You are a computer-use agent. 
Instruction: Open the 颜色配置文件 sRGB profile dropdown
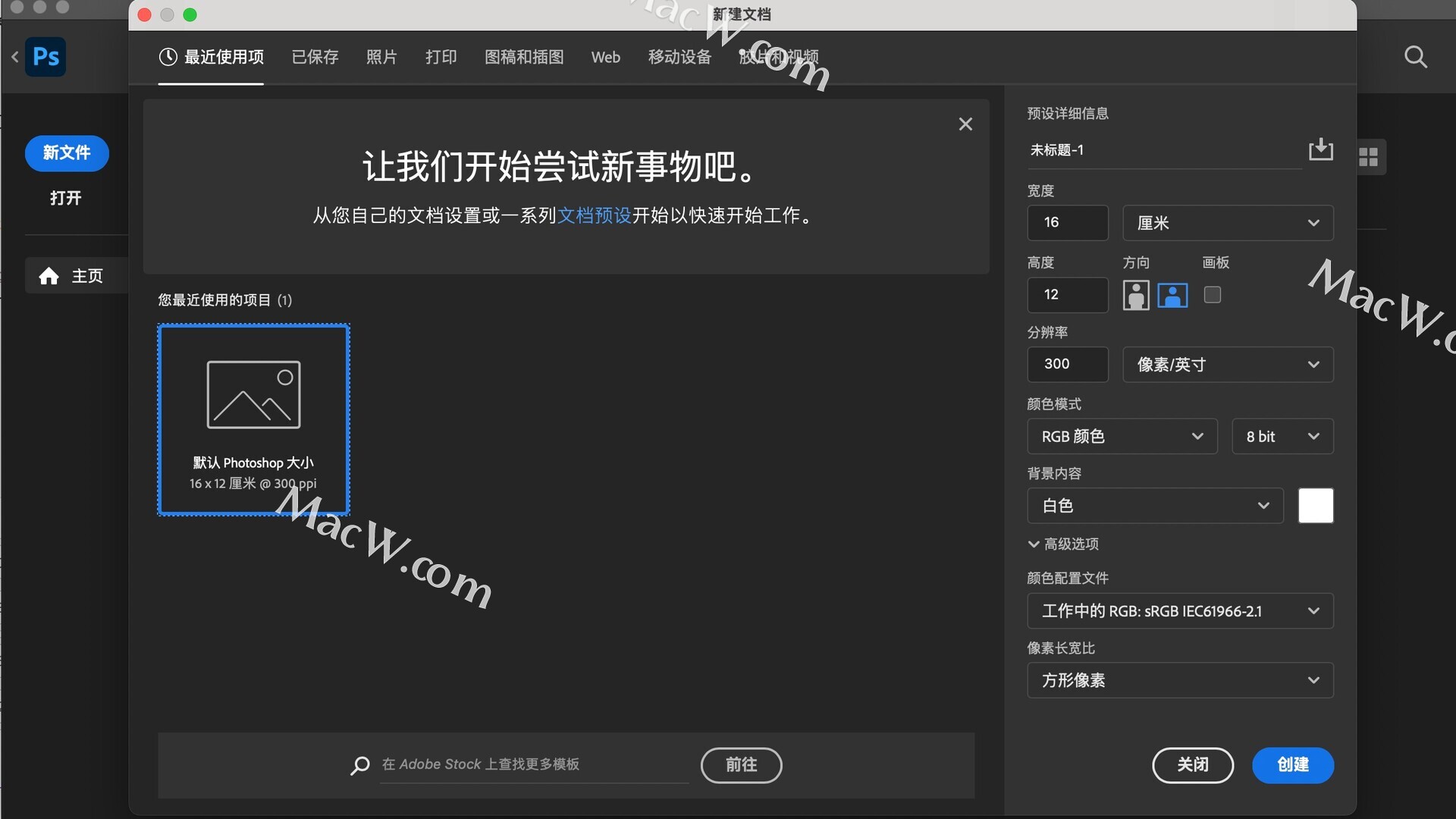1180,610
